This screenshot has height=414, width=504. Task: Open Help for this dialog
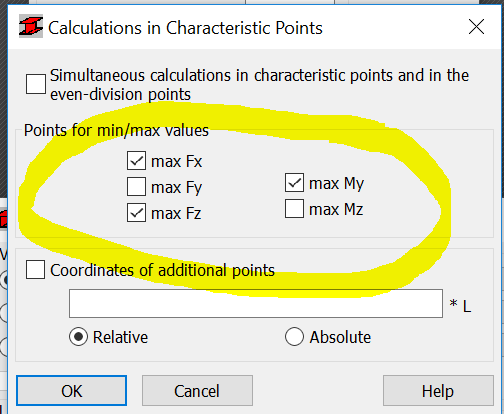pyautogui.click(x=438, y=391)
